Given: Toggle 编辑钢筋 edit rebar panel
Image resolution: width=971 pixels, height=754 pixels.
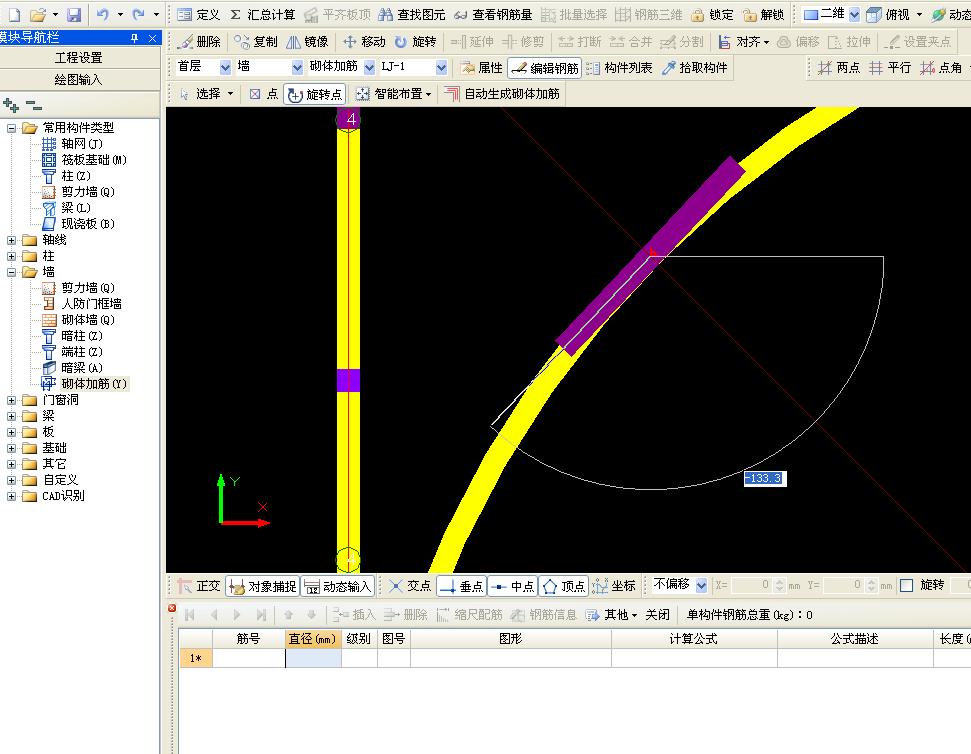Looking at the screenshot, I should tap(544, 67).
